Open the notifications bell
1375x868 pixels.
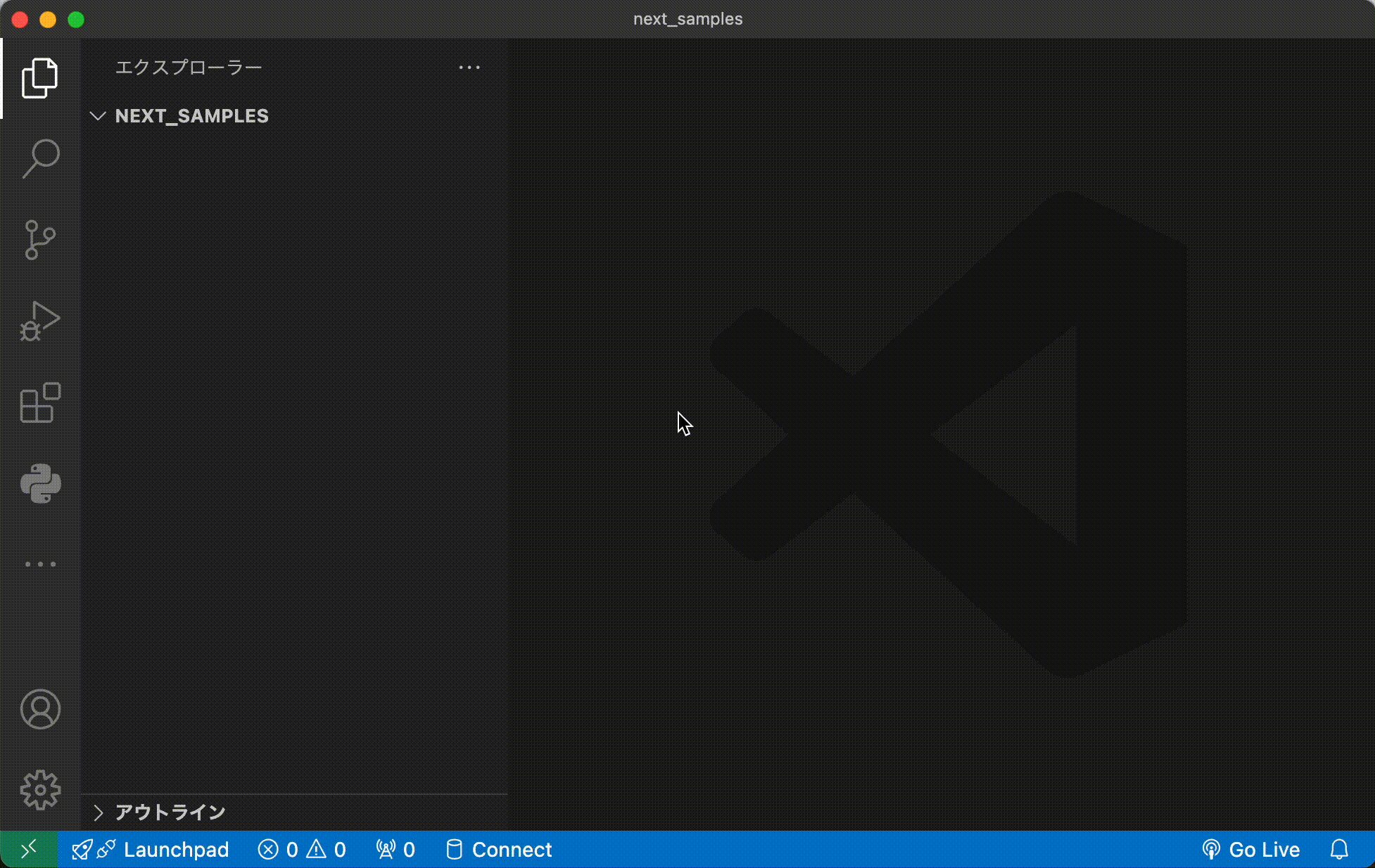pos(1339,850)
